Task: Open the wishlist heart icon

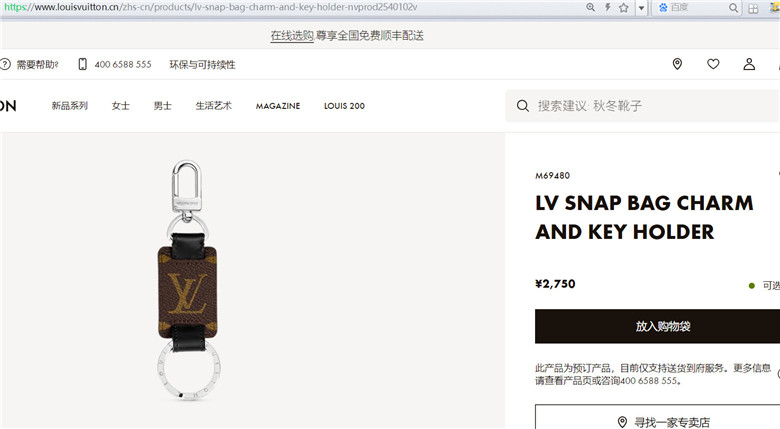Action: [x=713, y=64]
